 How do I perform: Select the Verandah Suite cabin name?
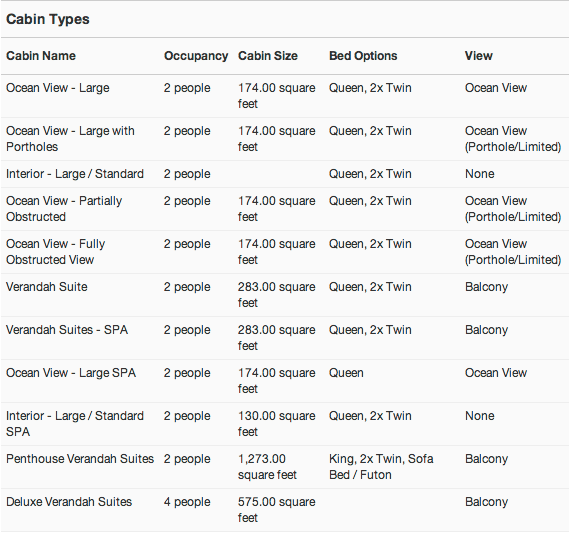[47, 287]
